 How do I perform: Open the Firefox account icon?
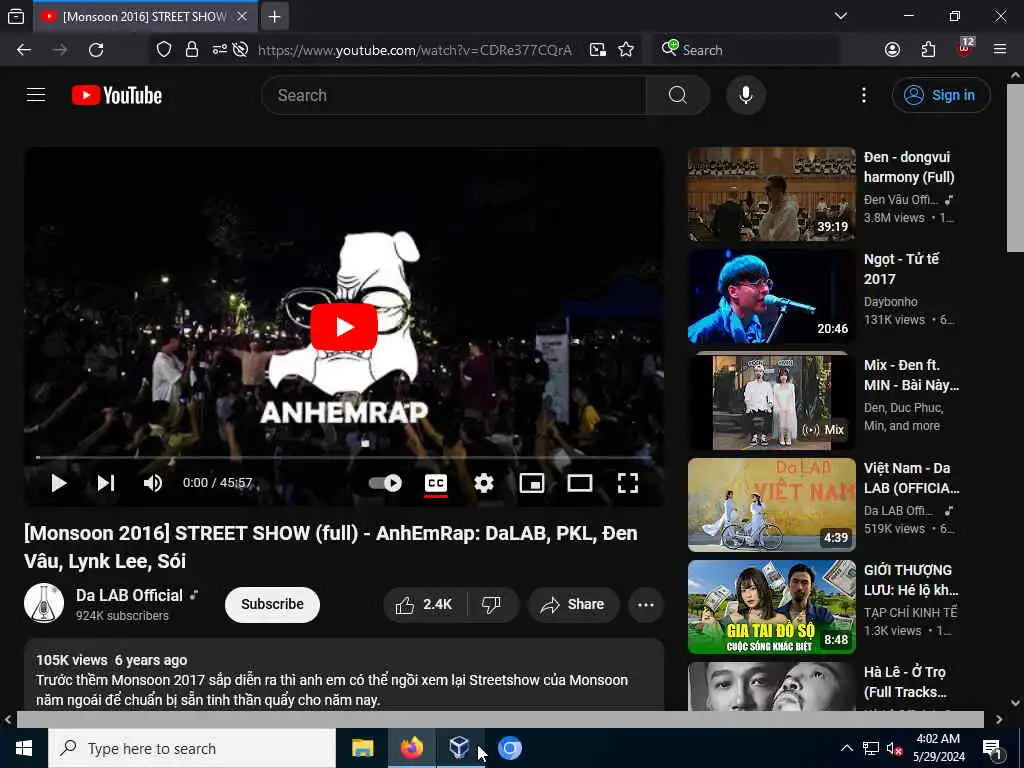click(893, 50)
